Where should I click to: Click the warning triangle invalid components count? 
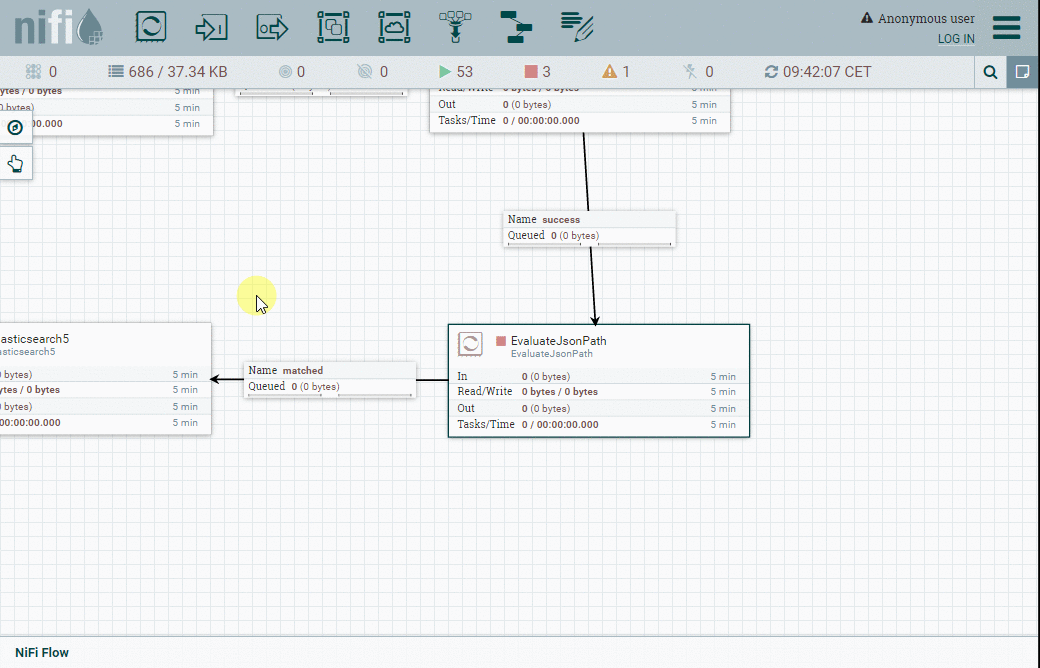click(x=609, y=72)
